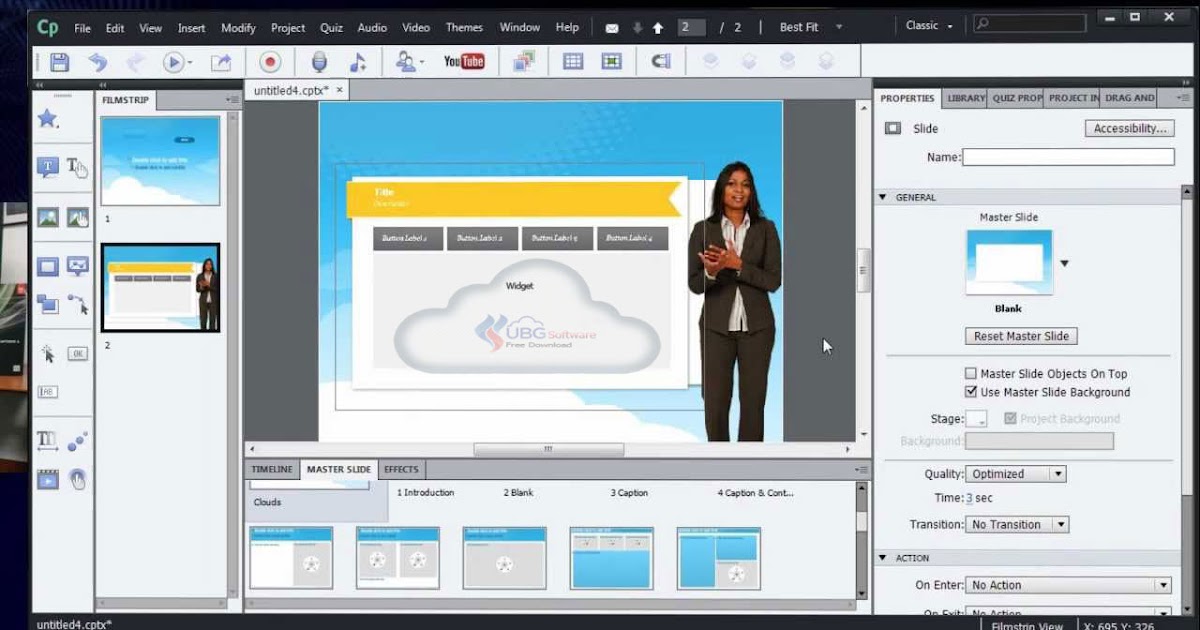Screen dimensions: 1200x630
Task: Save the project with the floppy disk icon
Action: pyautogui.click(x=60, y=62)
